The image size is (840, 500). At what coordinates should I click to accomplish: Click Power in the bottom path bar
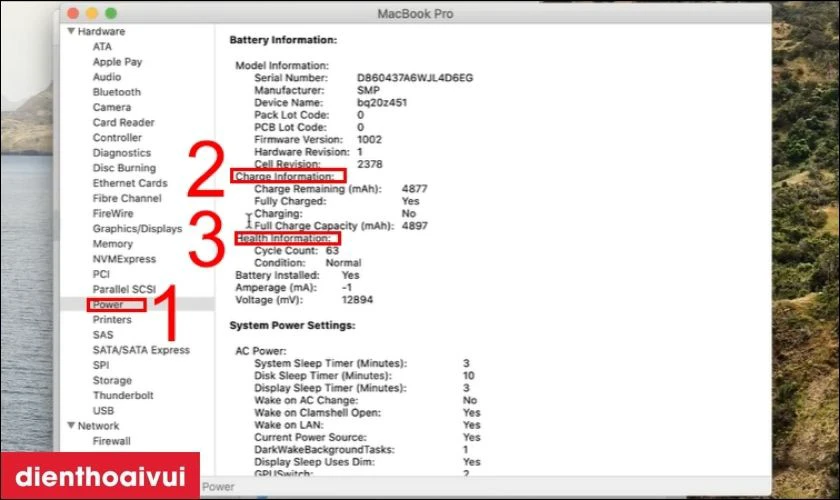point(218,487)
